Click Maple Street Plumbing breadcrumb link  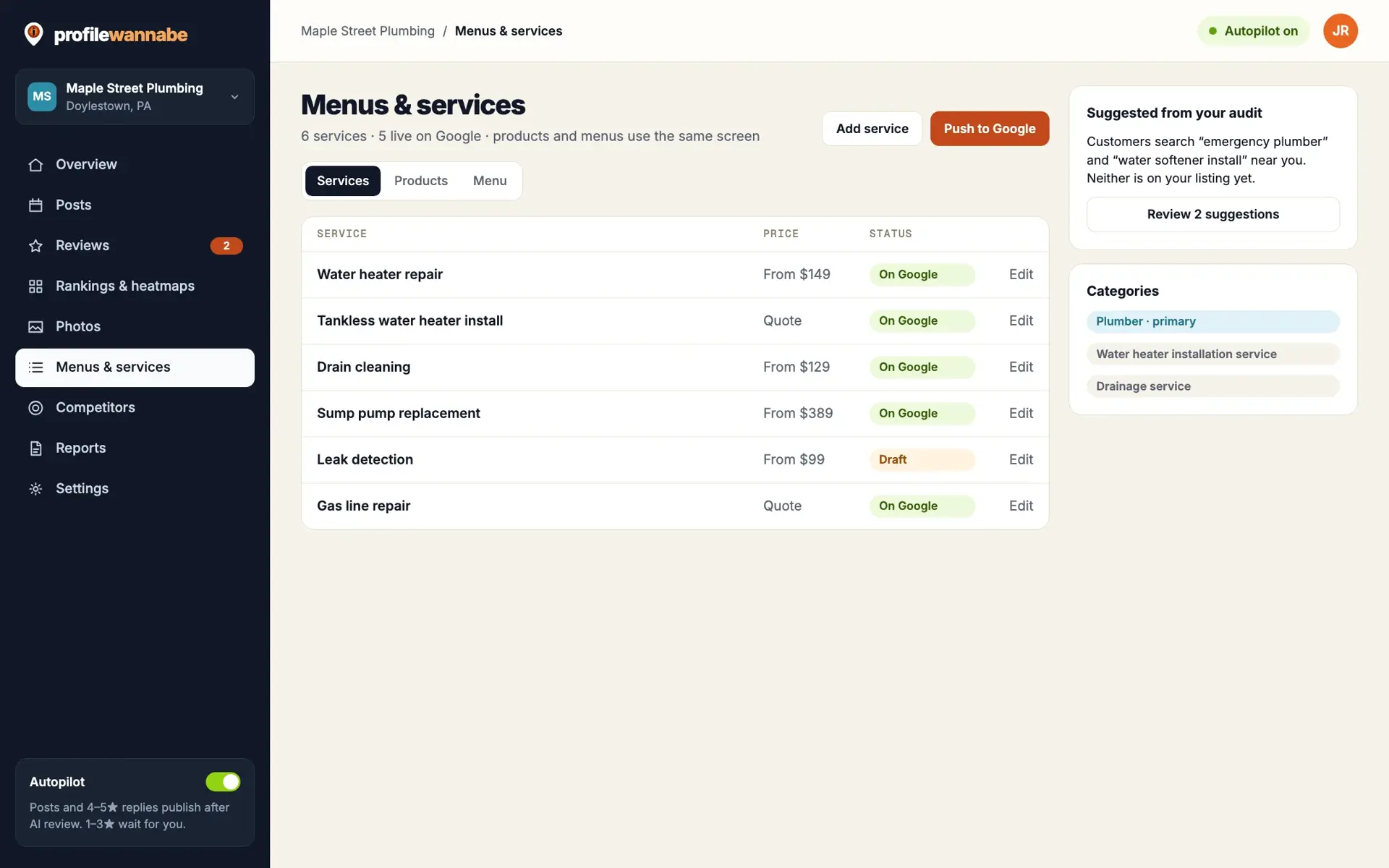[368, 31]
